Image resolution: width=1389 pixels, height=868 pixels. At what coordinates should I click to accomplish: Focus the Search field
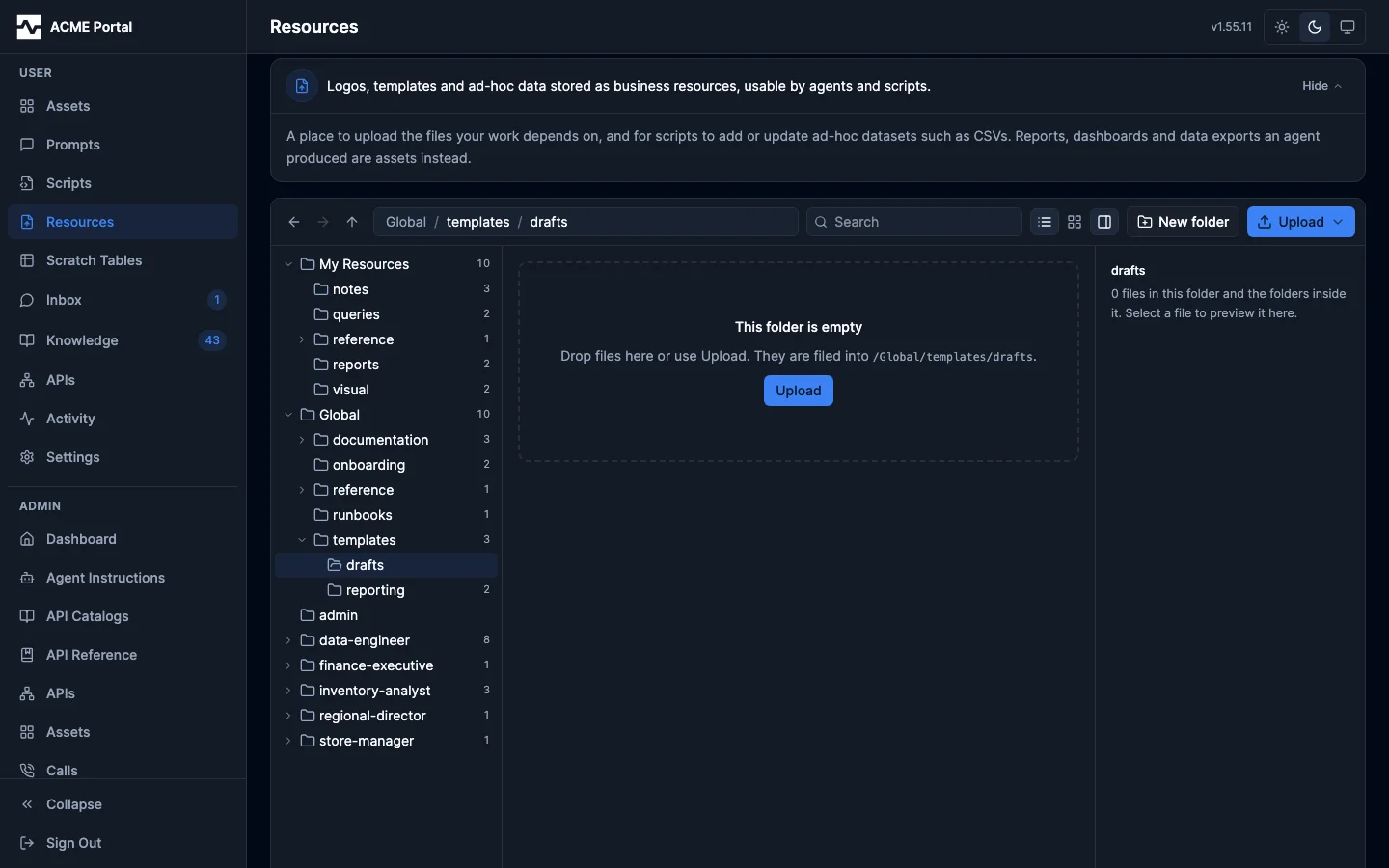click(x=914, y=222)
